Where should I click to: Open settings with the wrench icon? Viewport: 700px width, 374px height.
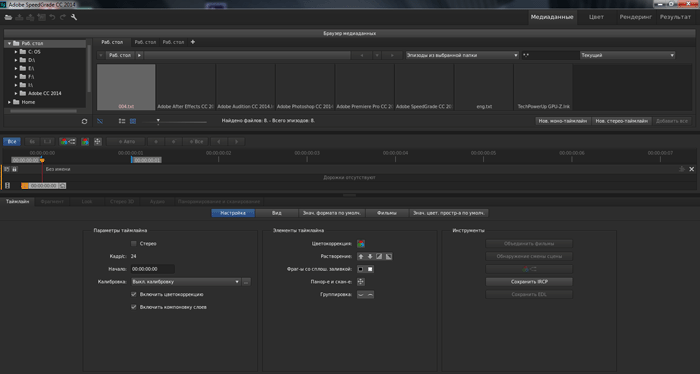(74, 17)
